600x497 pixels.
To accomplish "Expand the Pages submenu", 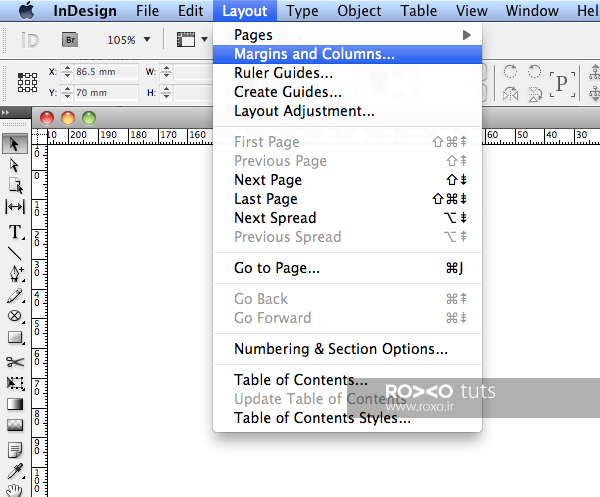I will 347,35.
